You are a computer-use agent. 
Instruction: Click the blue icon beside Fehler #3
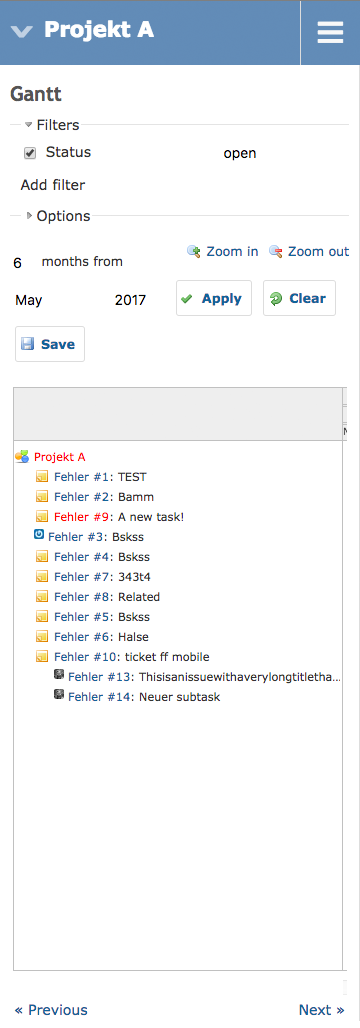click(39, 535)
